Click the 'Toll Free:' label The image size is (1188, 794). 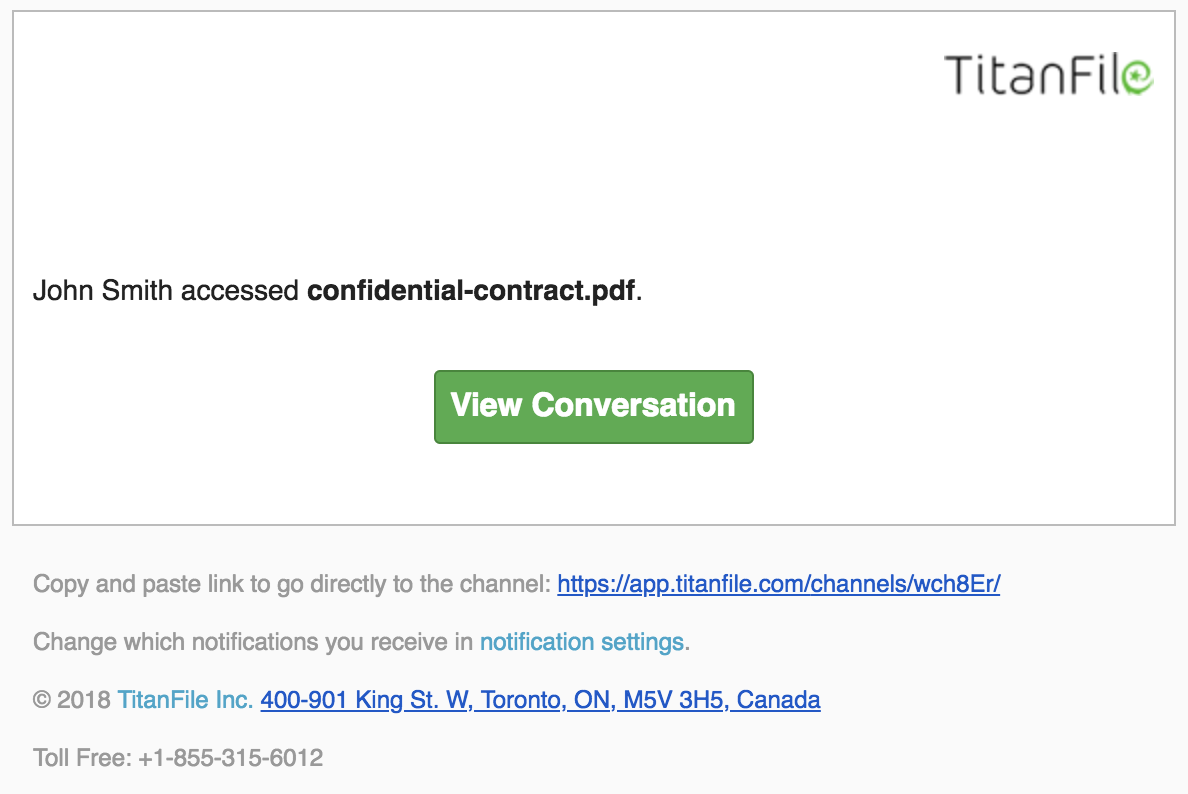click(83, 758)
